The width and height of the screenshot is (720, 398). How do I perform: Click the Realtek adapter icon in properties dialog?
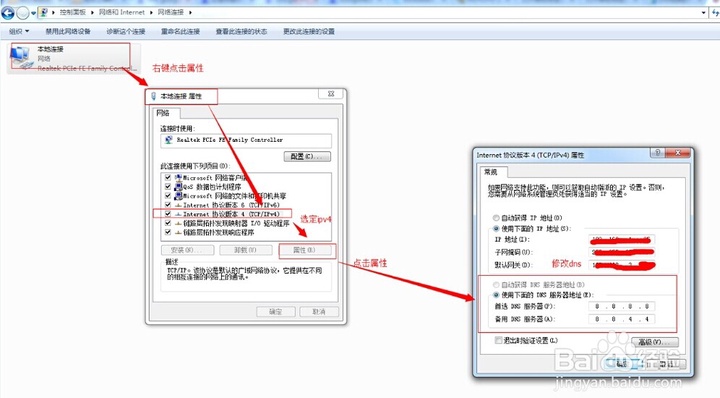[168, 140]
